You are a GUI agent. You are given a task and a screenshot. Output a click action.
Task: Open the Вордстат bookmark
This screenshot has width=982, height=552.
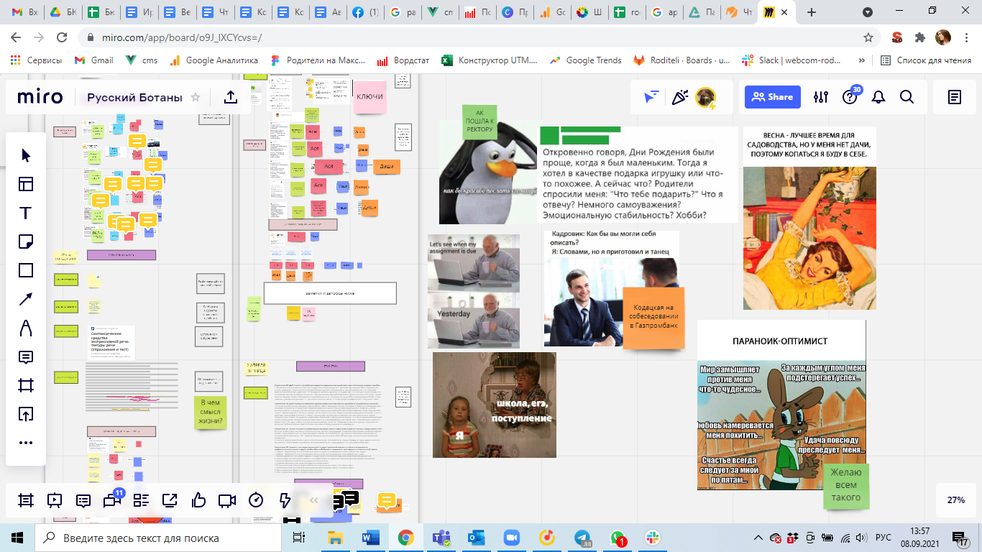click(x=403, y=60)
